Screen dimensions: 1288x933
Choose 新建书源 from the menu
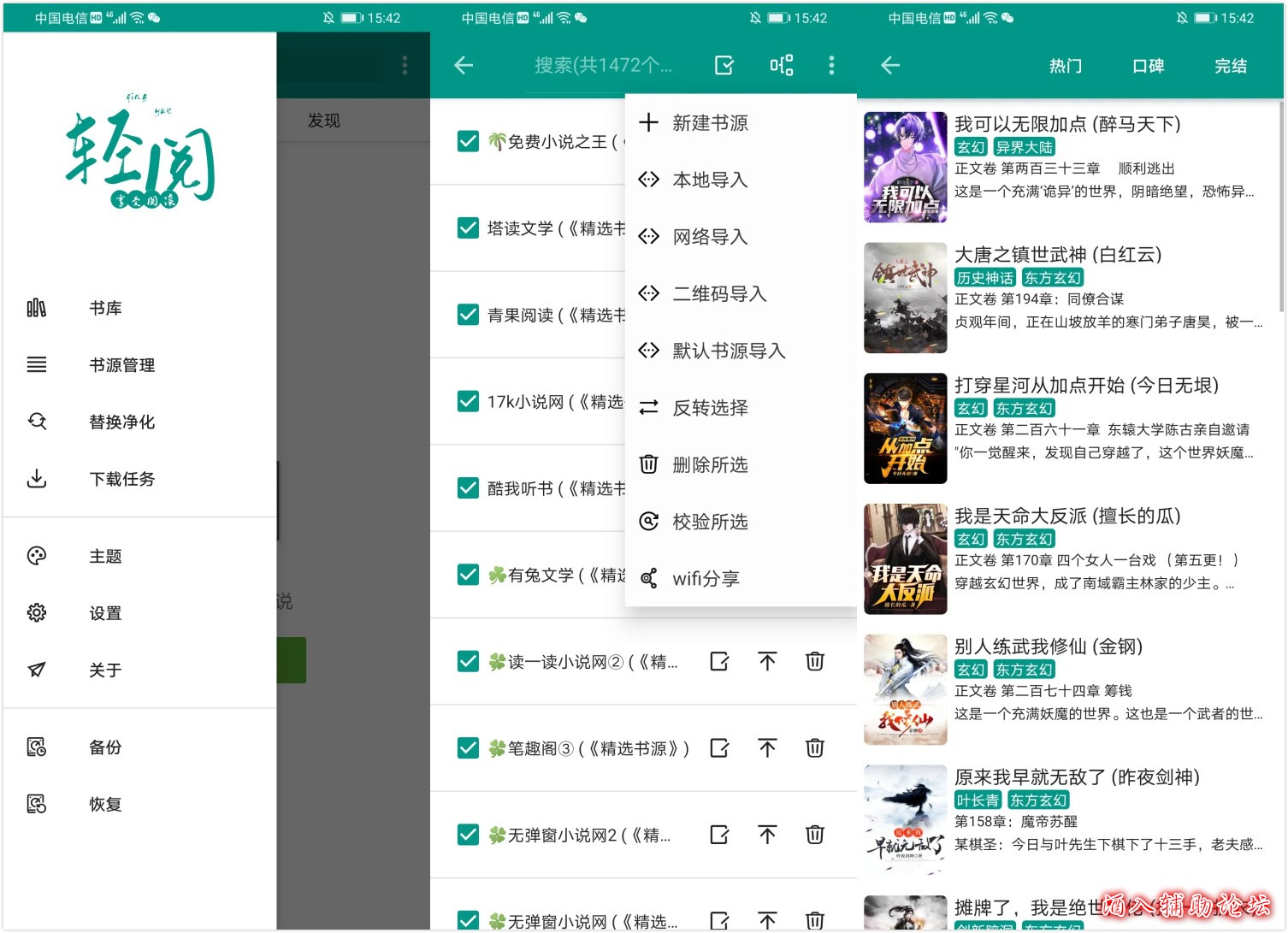coord(741,123)
